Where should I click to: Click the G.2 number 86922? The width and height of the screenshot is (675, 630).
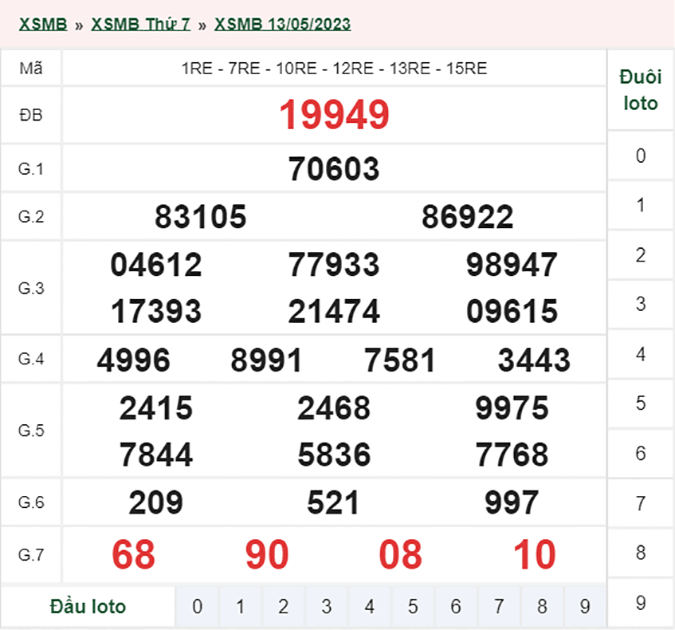[467, 216]
